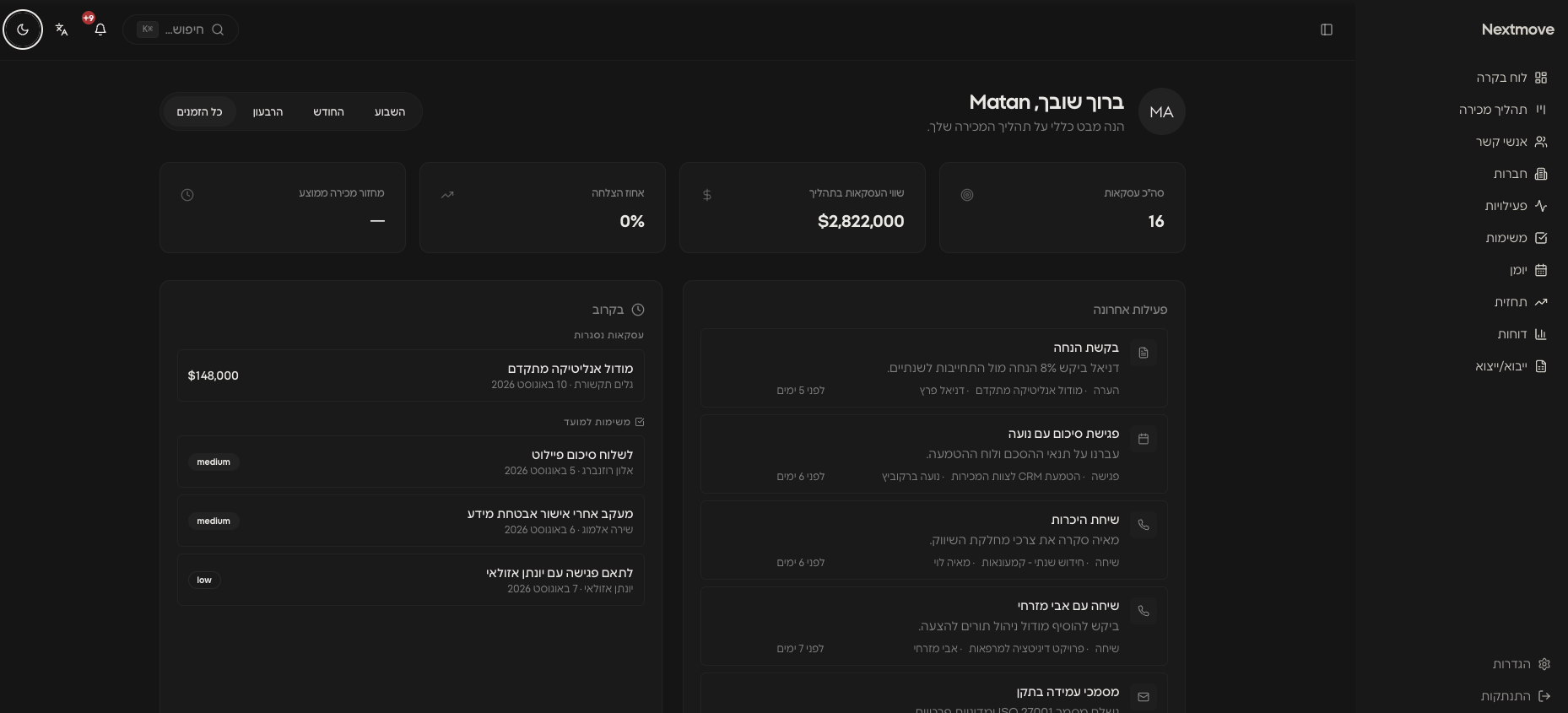The width and height of the screenshot is (1568, 713).
Task: Click the MA user avatar
Action: [1162, 111]
